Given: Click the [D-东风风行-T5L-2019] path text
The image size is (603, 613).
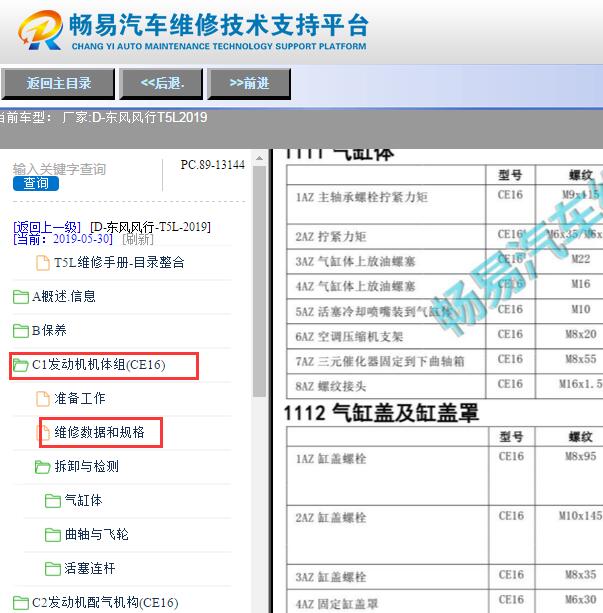Looking at the screenshot, I should click(x=151, y=227).
